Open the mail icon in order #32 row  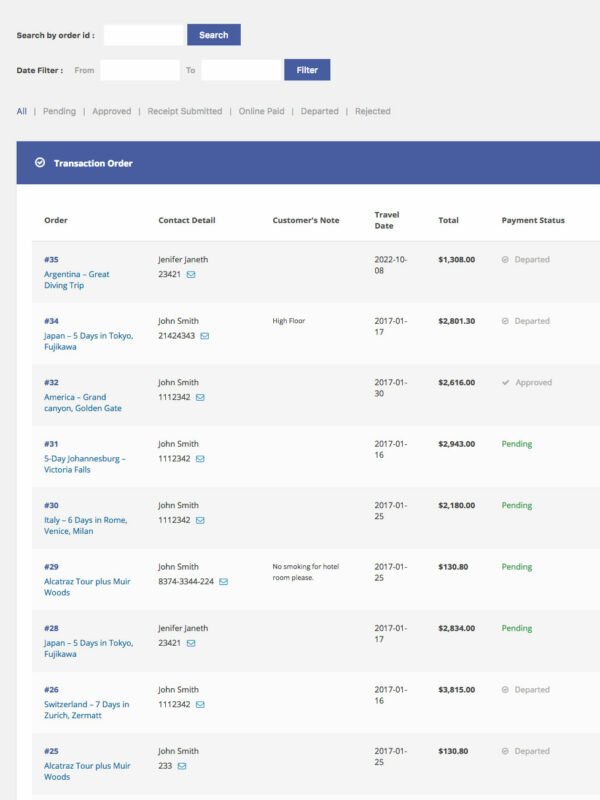click(x=200, y=397)
